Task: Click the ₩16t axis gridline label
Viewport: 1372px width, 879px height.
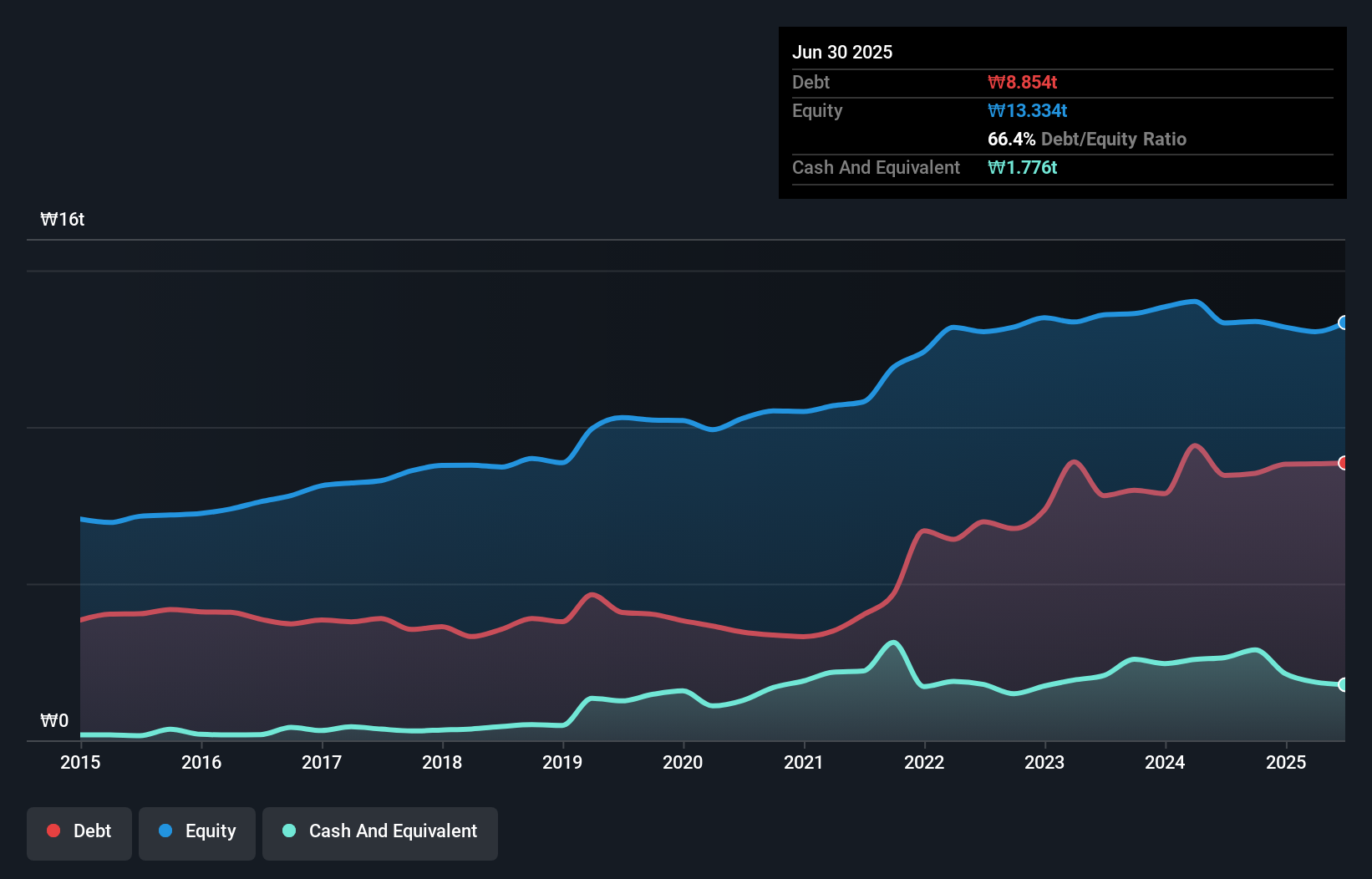Action: pos(63,219)
